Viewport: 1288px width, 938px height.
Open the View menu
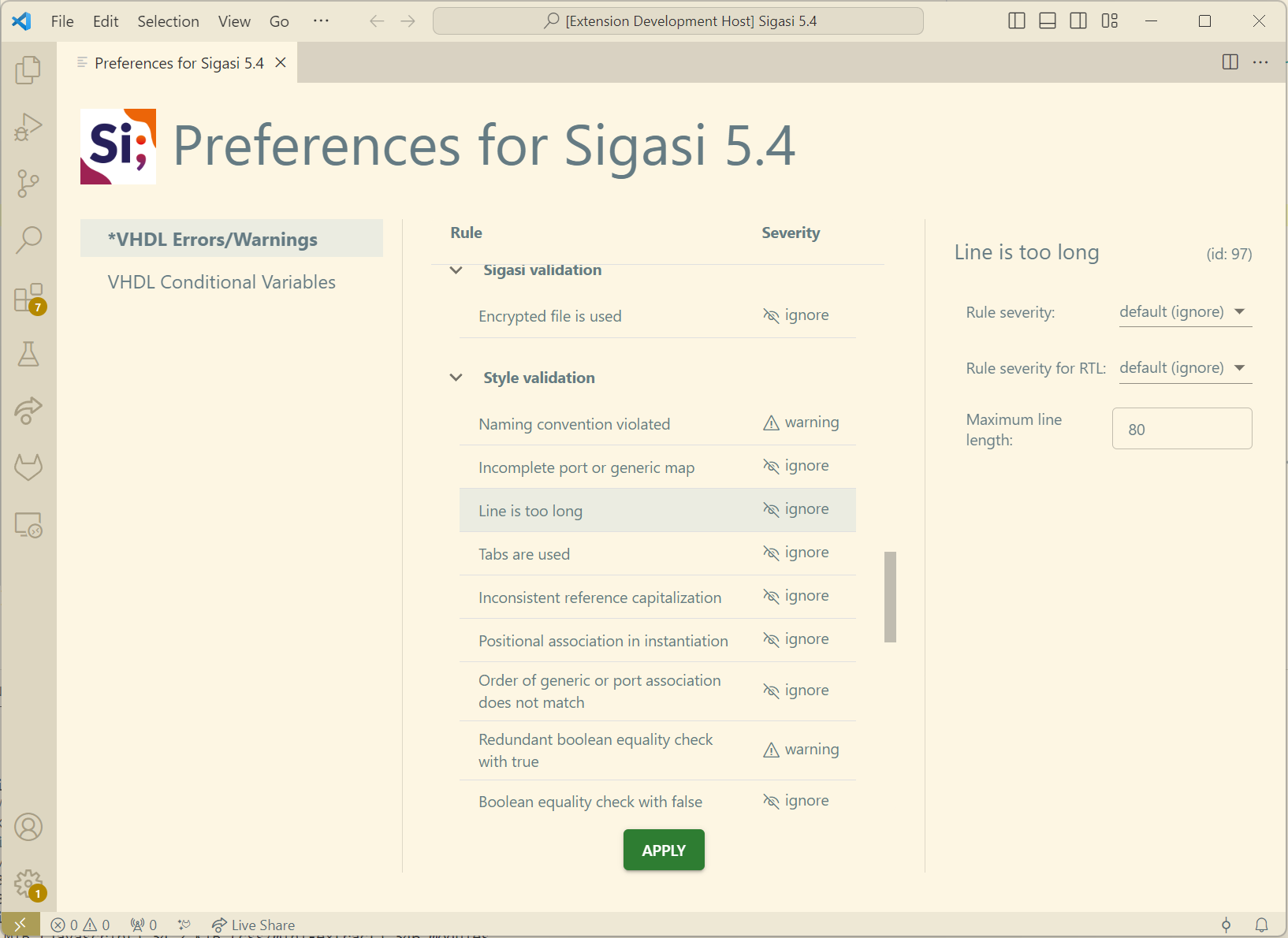tap(234, 21)
